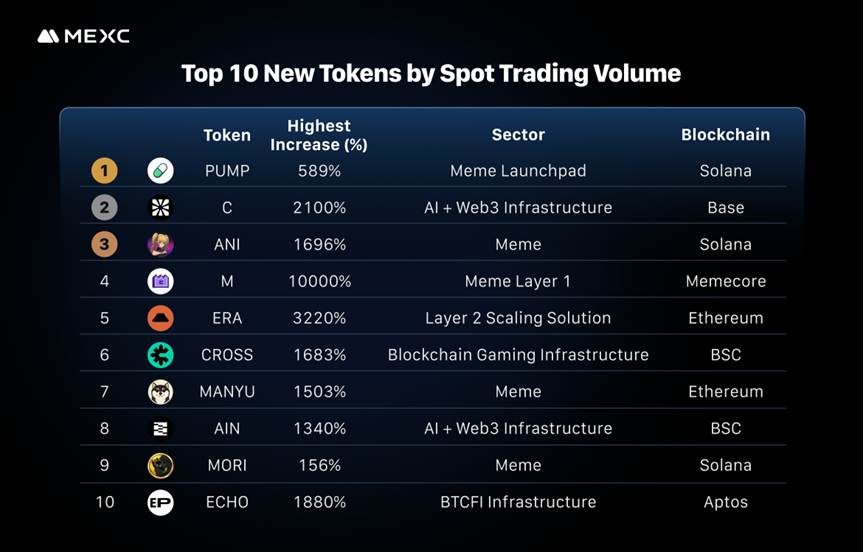
Task: Click the gold rank 1 badge
Action: point(104,171)
